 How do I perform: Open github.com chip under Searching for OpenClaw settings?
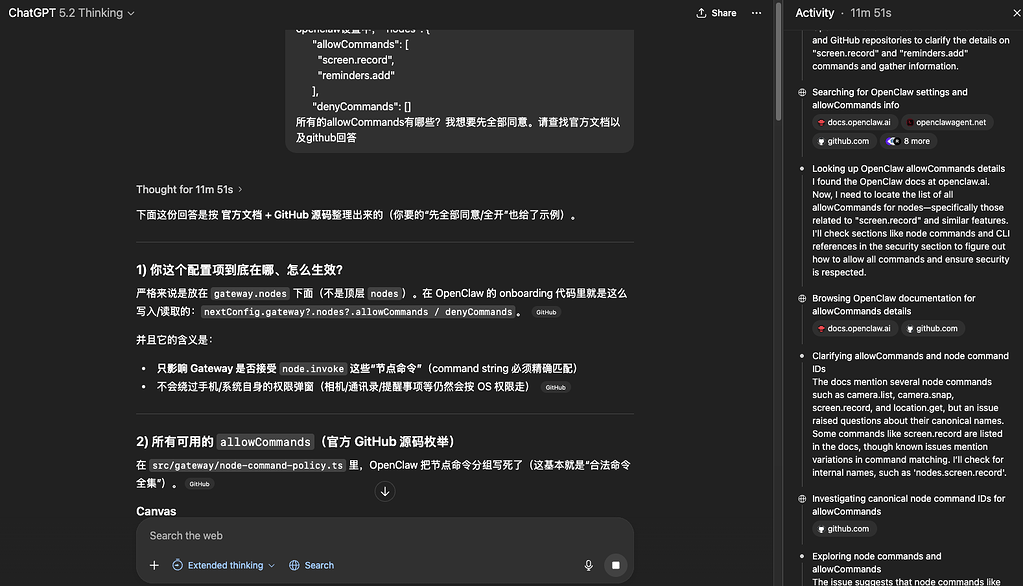[843, 141]
